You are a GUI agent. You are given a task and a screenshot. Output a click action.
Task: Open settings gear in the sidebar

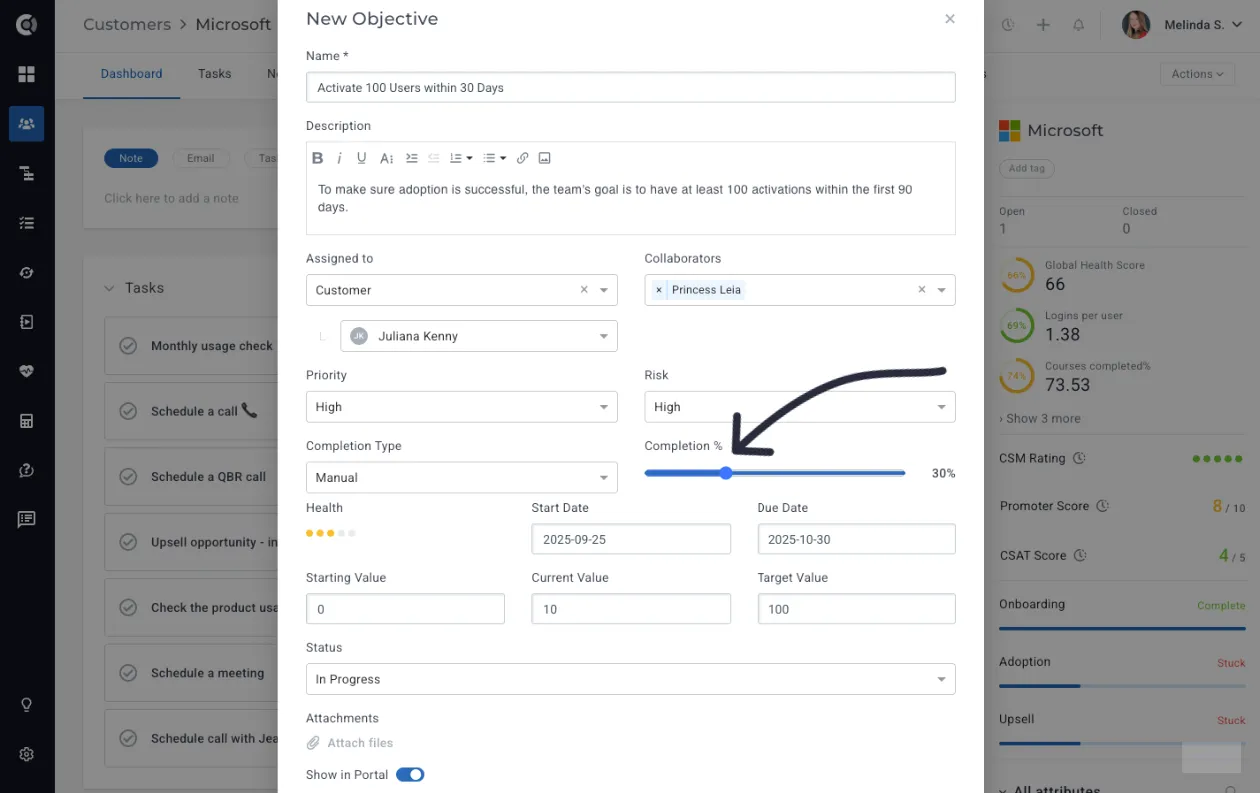[27, 754]
